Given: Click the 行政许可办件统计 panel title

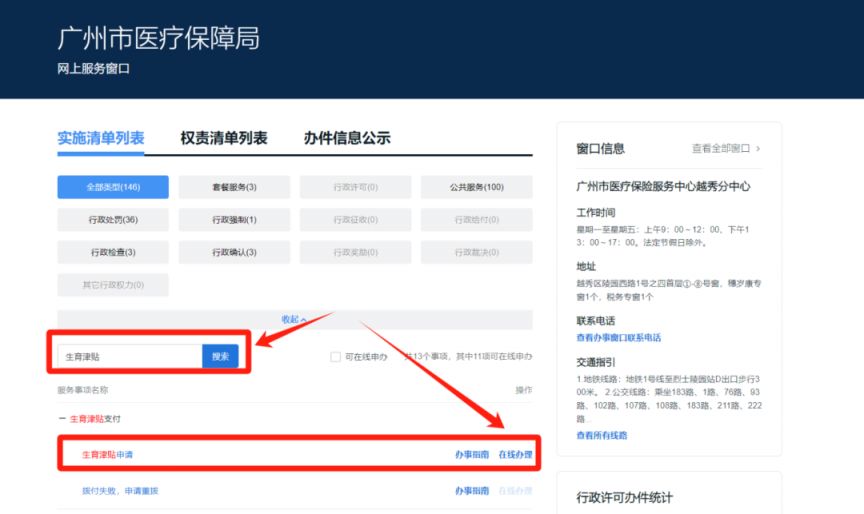Looking at the screenshot, I should (625, 498).
